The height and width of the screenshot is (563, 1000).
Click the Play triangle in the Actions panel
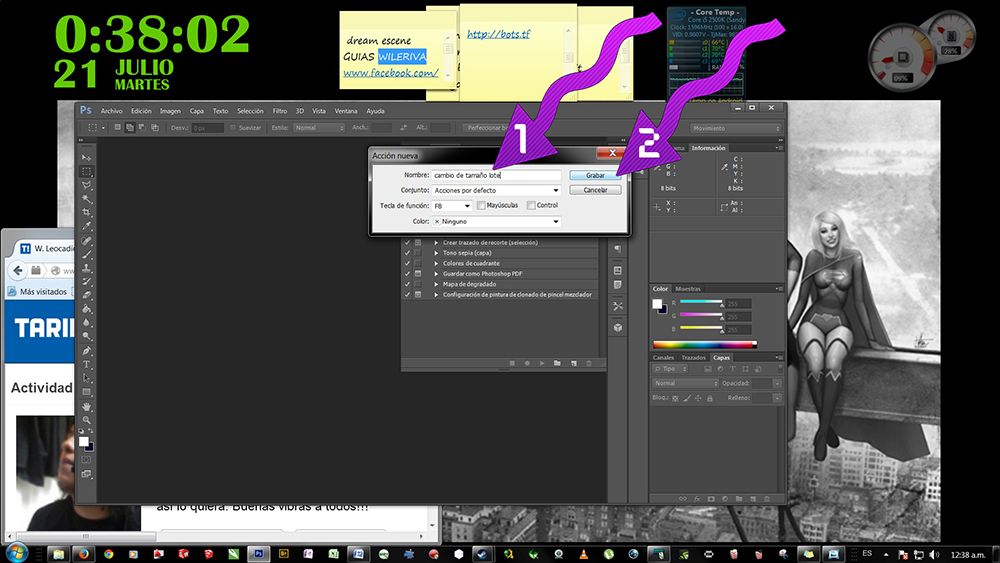coord(542,363)
